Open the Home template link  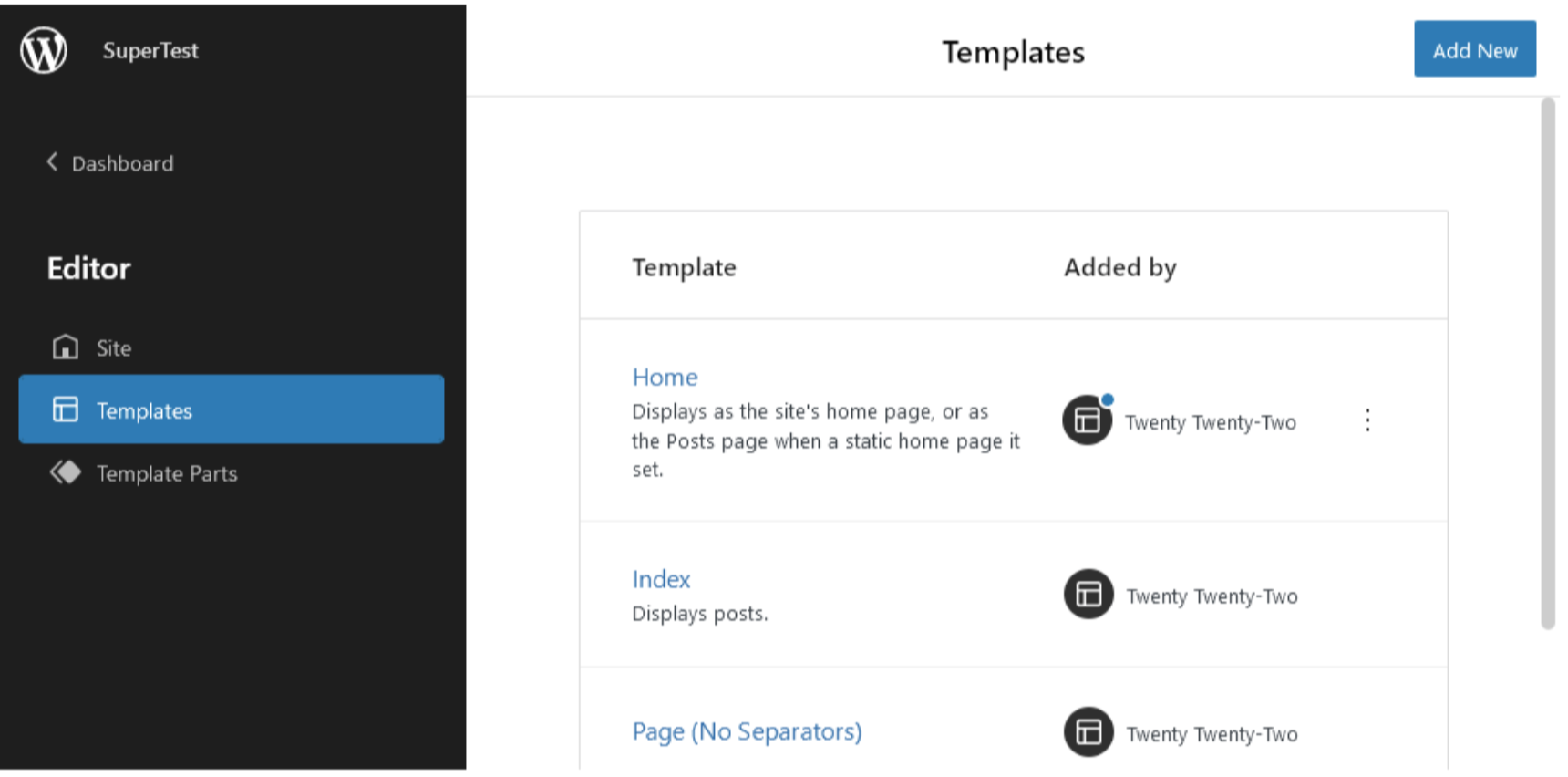tap(665, 378)
